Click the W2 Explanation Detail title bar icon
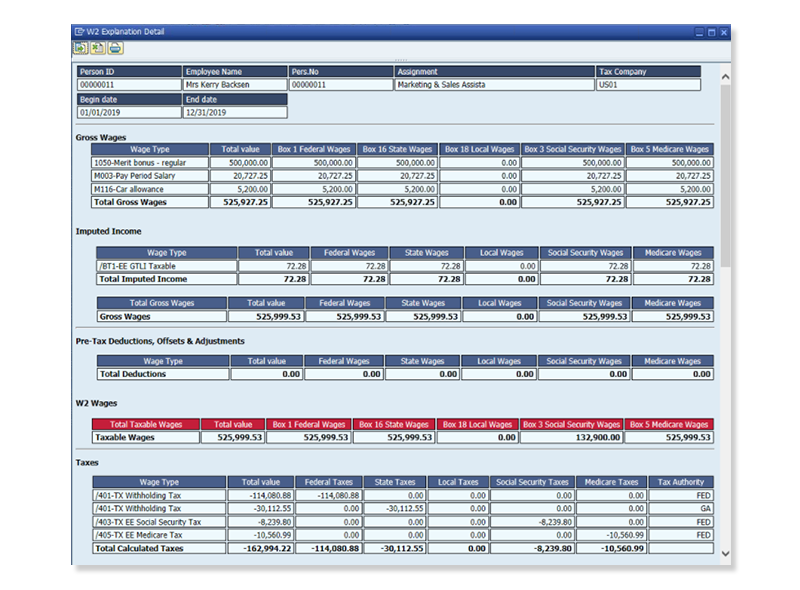Viewport: 800px width, 590px height. (x=78, y=31)
